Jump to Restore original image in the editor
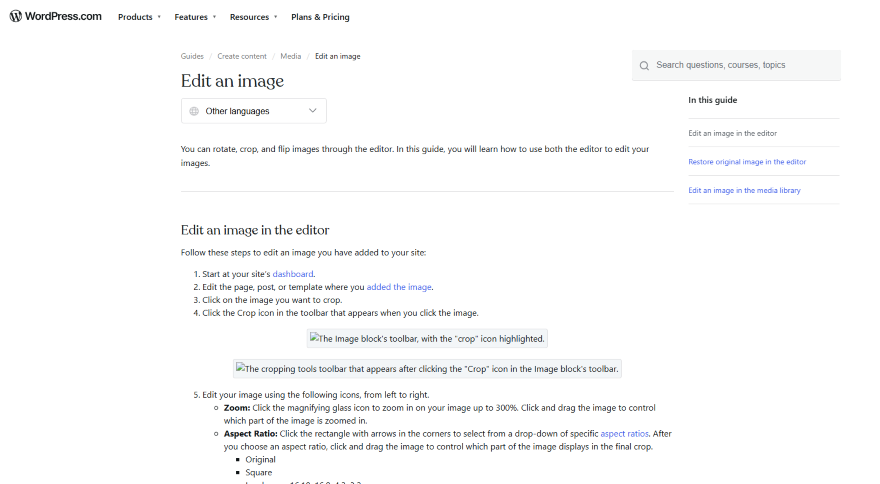The image size is (880, 484). 747,162
